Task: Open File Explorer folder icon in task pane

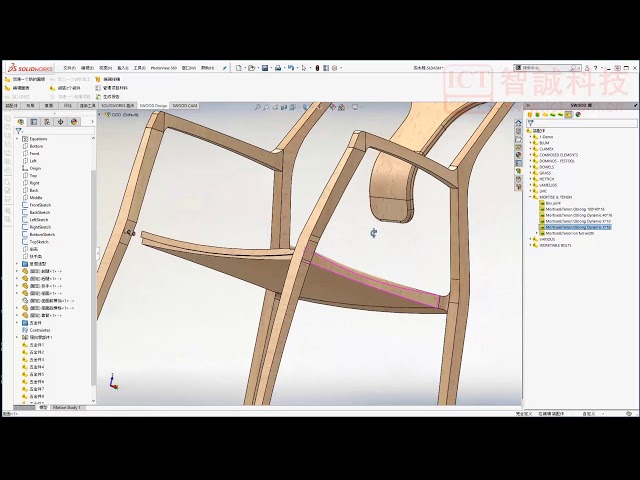Action: pos(518,139)
